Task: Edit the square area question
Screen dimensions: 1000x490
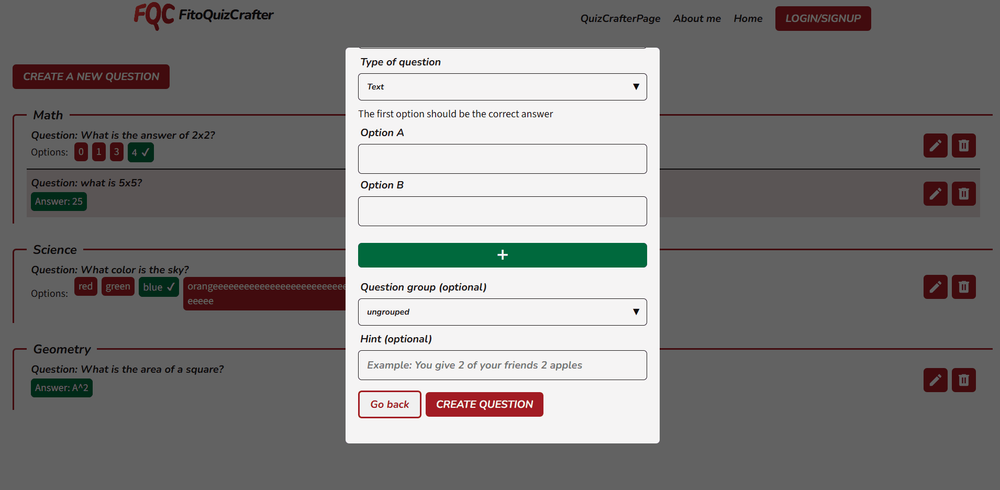Action: point(935,380)
